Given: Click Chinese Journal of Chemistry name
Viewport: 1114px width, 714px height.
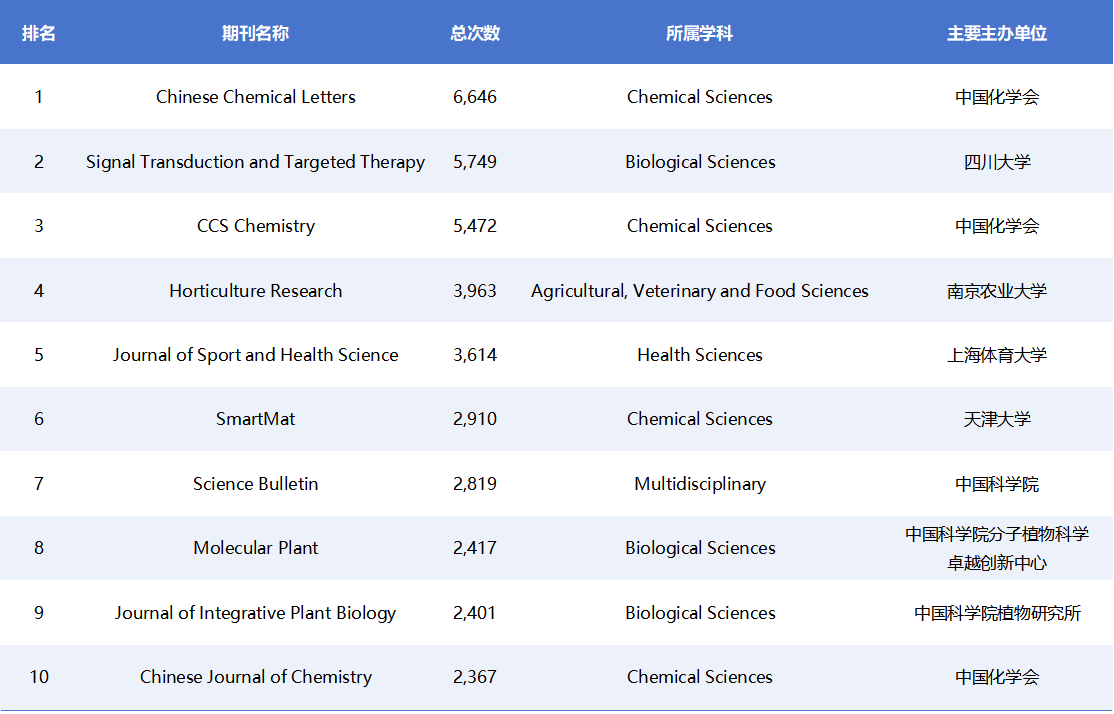Looking at the screenshot, I should pos(255,677).
